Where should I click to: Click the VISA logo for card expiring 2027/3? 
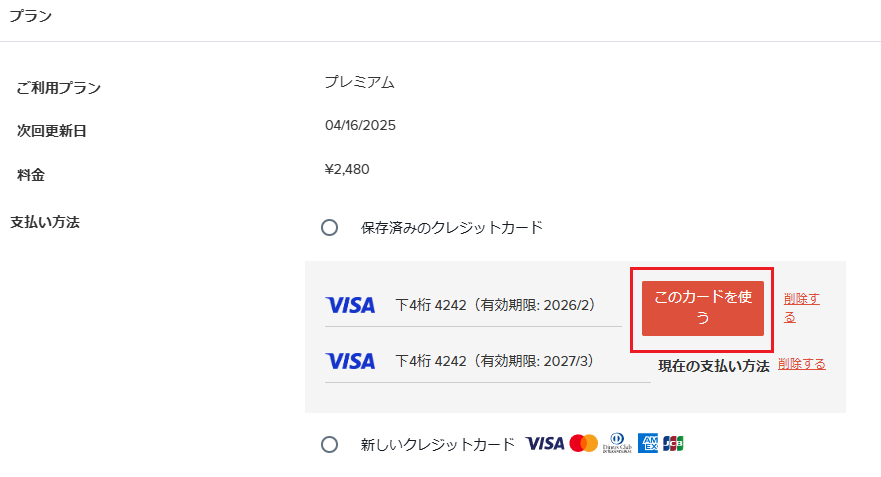(x=350, y=361)
